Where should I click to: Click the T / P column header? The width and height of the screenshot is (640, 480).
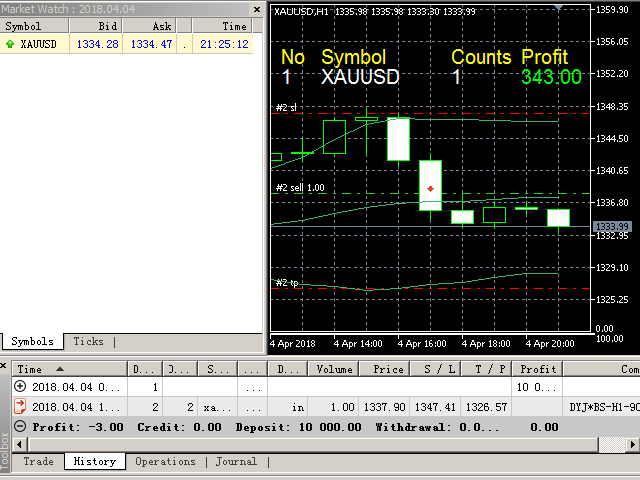[x=486, y=369]
